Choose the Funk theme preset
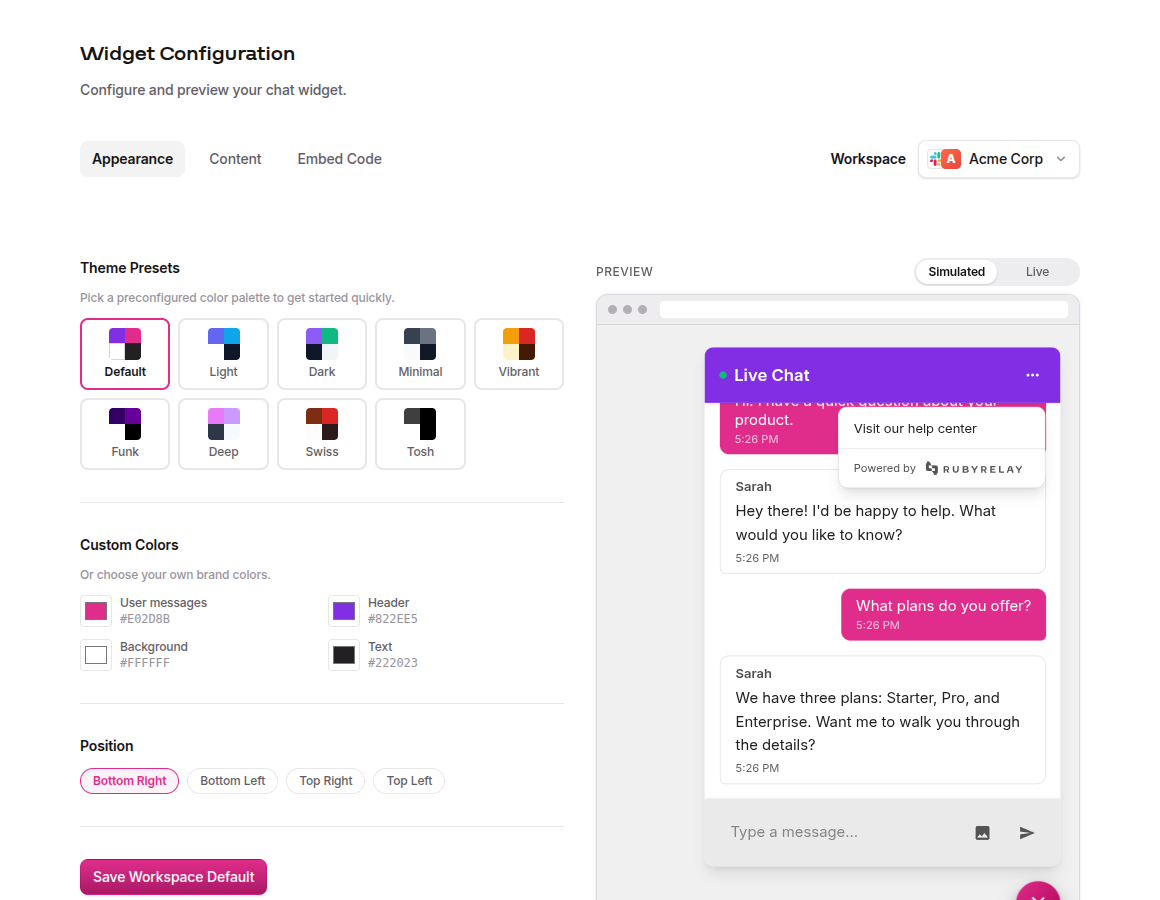 [x=125, y=433]
